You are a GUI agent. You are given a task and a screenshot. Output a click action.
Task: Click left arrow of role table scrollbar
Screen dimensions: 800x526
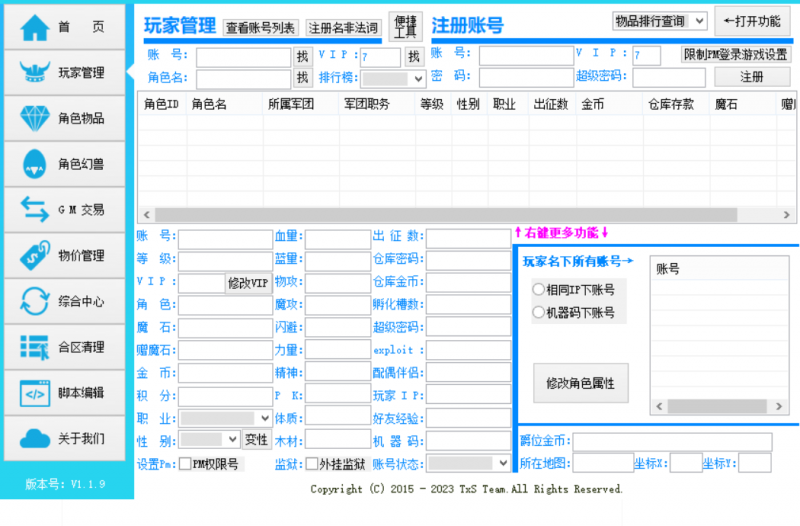[146, 215]
